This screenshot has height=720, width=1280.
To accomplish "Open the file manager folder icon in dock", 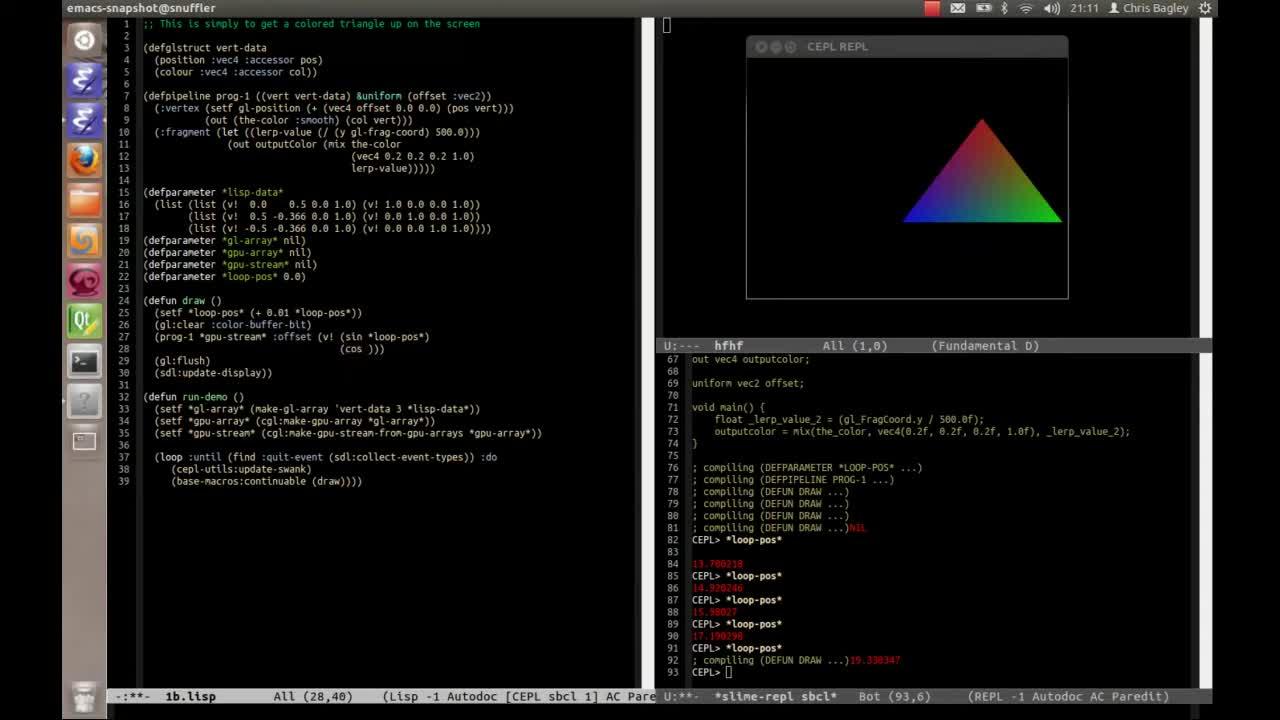I will pos(84,200).
